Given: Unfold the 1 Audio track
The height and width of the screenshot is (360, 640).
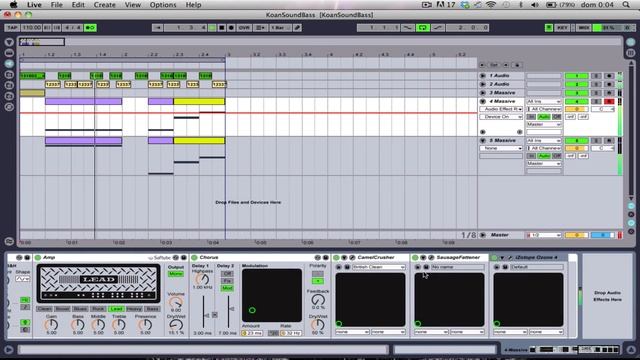Looking at the screenshot, I should 482,76.
